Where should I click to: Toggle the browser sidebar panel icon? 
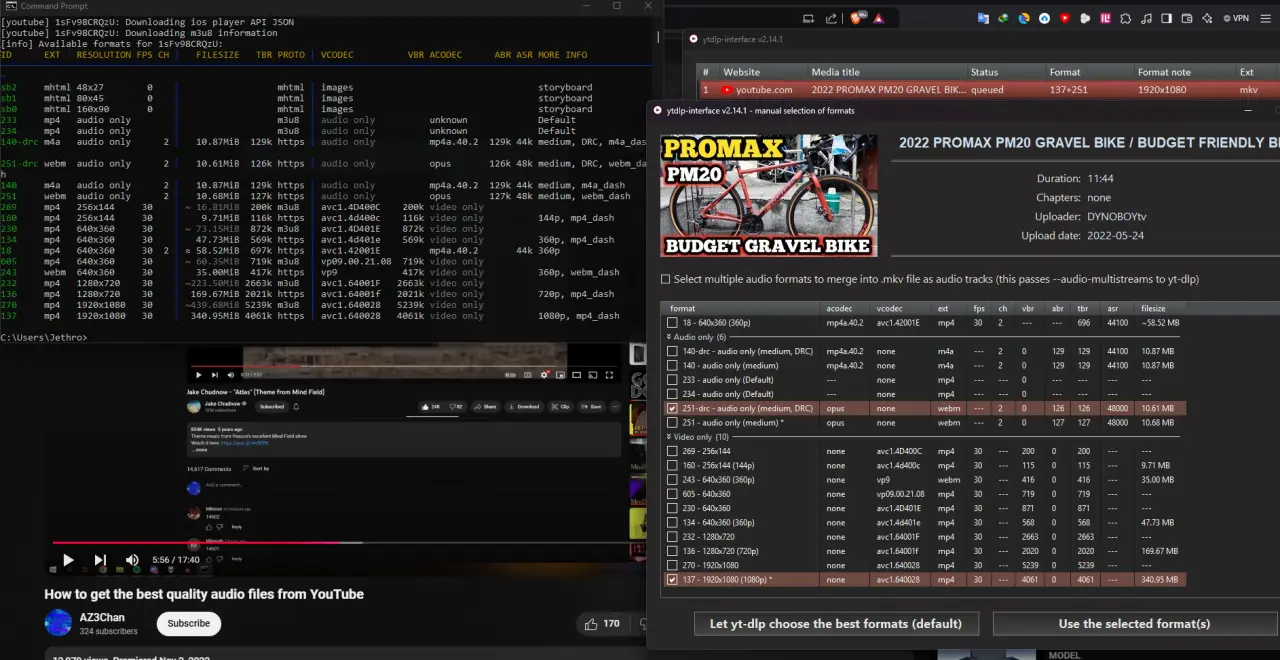pyautogui.click(x=1167, y=18)
